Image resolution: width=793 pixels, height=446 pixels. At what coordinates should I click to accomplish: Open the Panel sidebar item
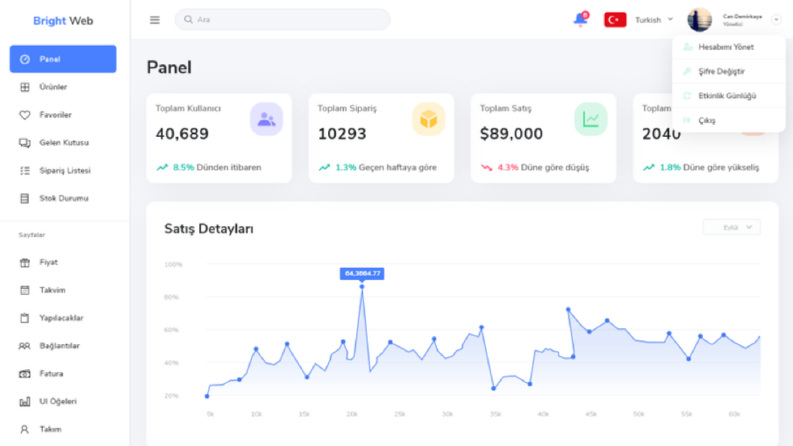tap(63, 59)
